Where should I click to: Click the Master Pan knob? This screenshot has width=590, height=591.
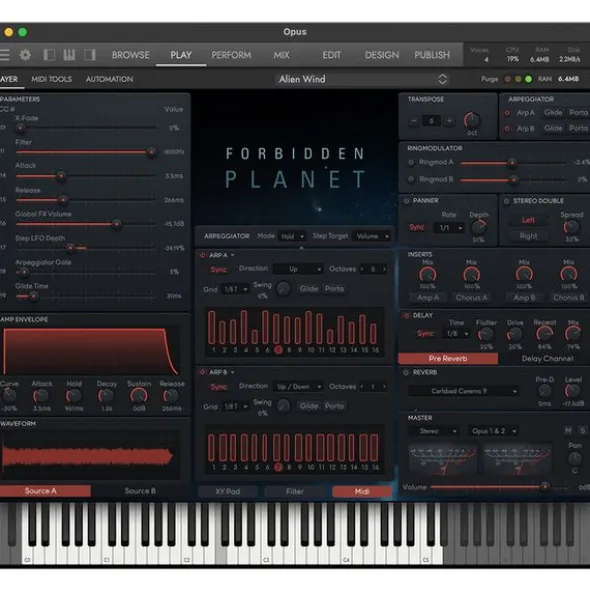click(574, 458)
